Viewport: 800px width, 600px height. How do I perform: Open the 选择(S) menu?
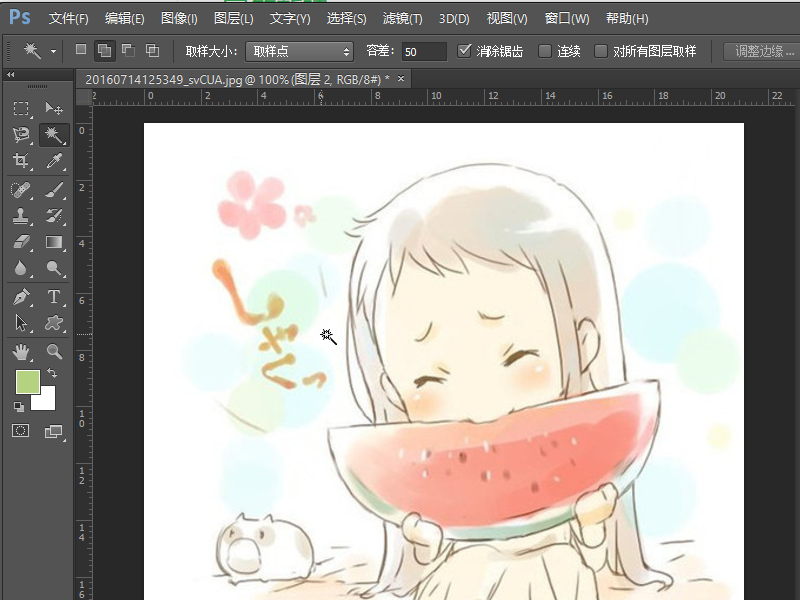(346, 19)
